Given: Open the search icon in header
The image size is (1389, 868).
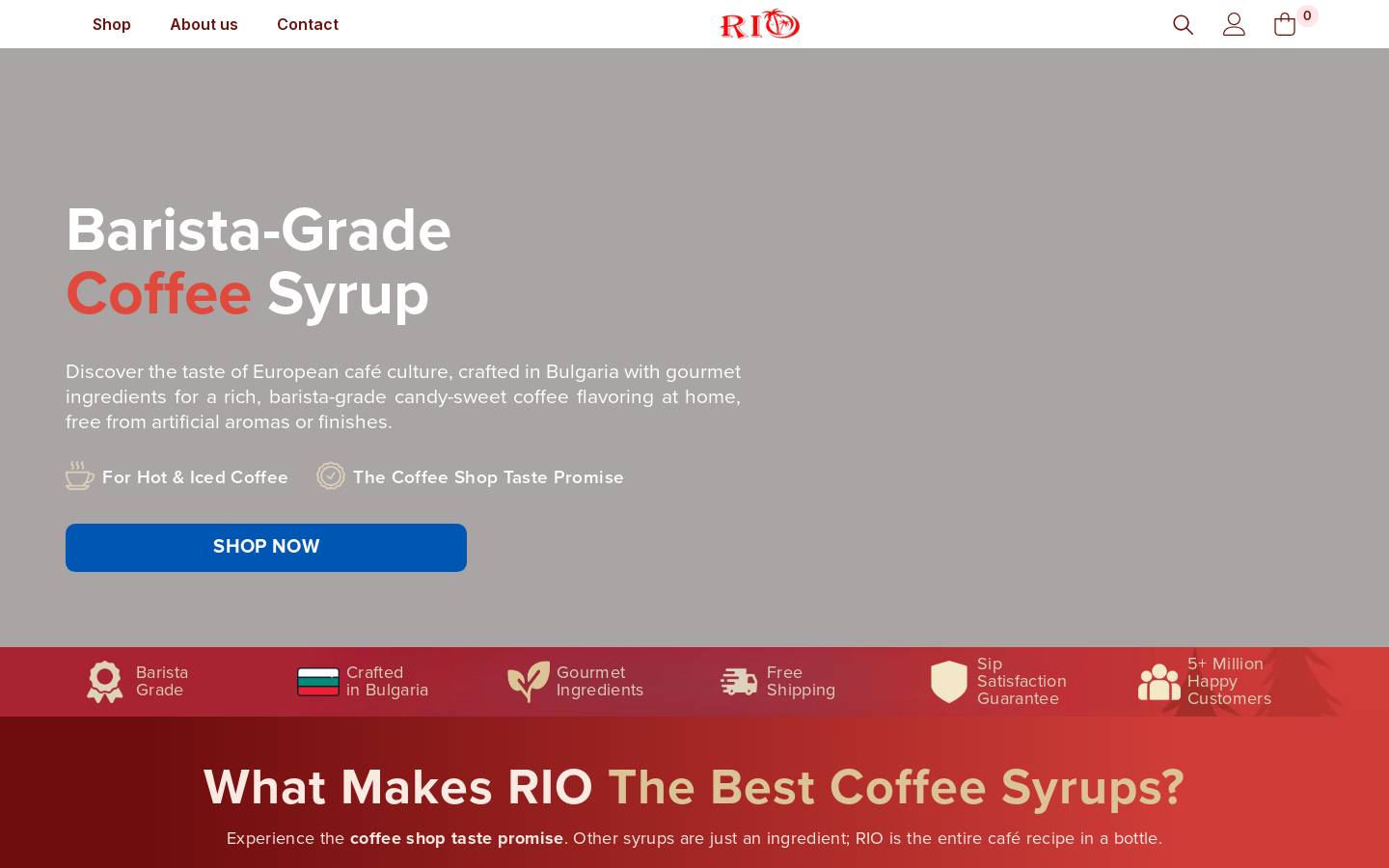Looking at the screenshot, I should click(x=1183, y=24).
